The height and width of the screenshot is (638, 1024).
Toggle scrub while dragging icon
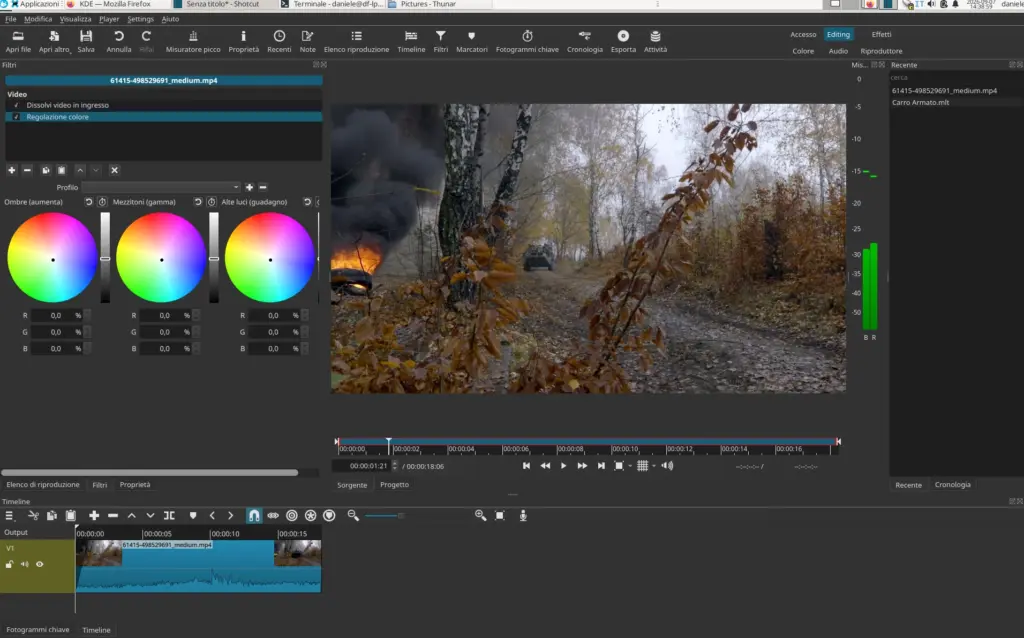[273, 515]
